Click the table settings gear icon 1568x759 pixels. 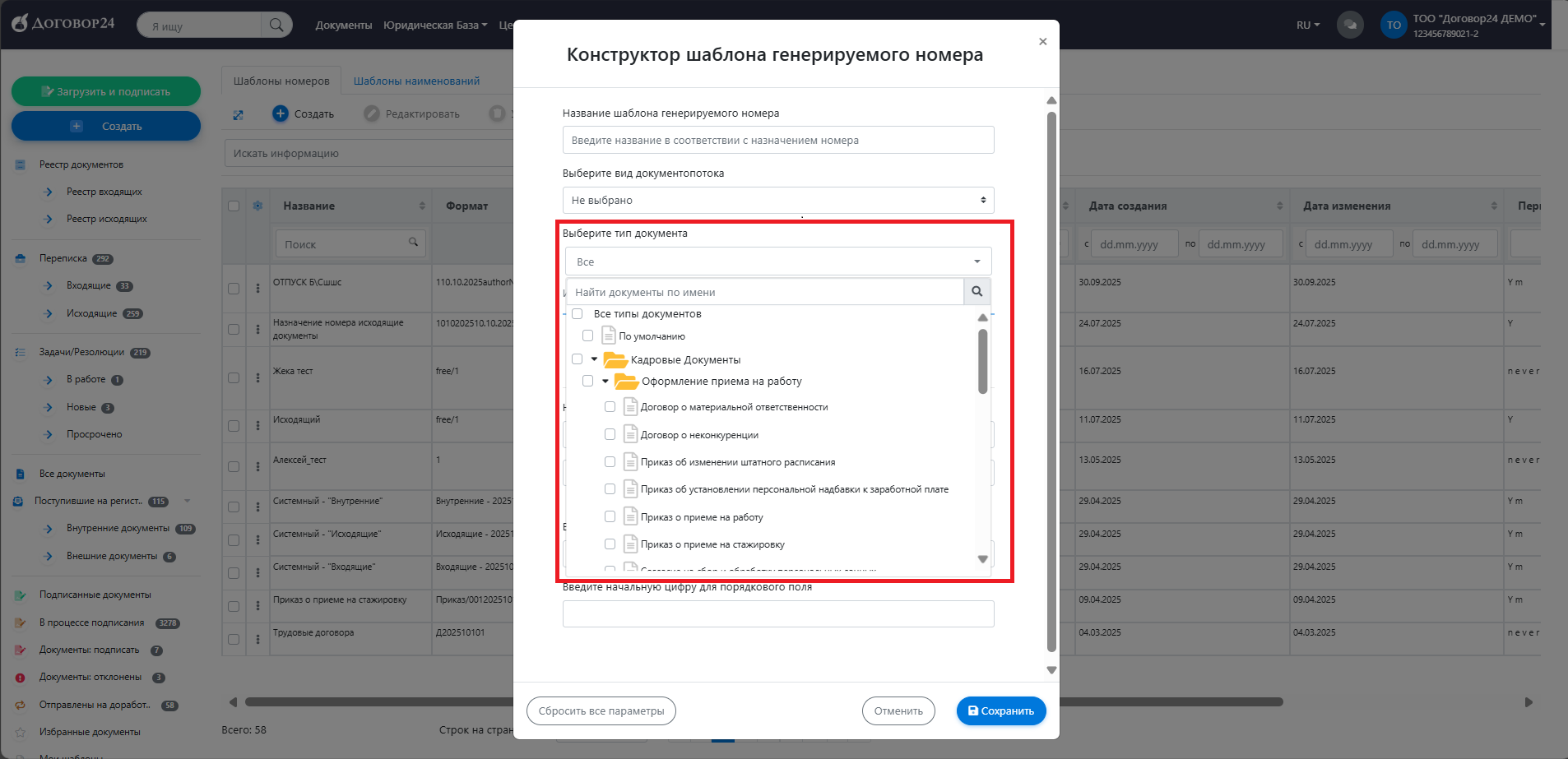pos(257,206)
